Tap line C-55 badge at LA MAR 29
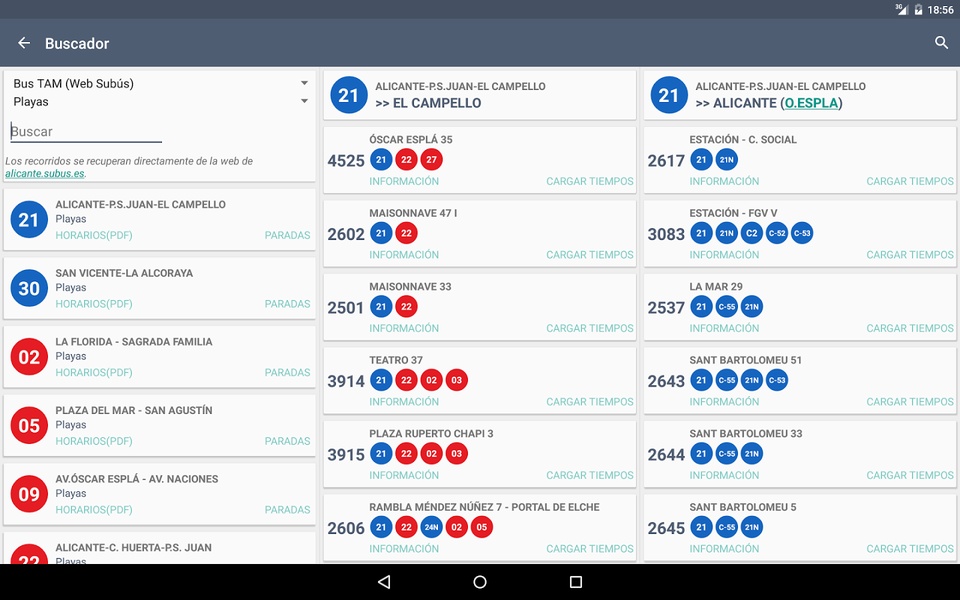Image resolution: width=960 pixels, height=600 pixels. 727,307
